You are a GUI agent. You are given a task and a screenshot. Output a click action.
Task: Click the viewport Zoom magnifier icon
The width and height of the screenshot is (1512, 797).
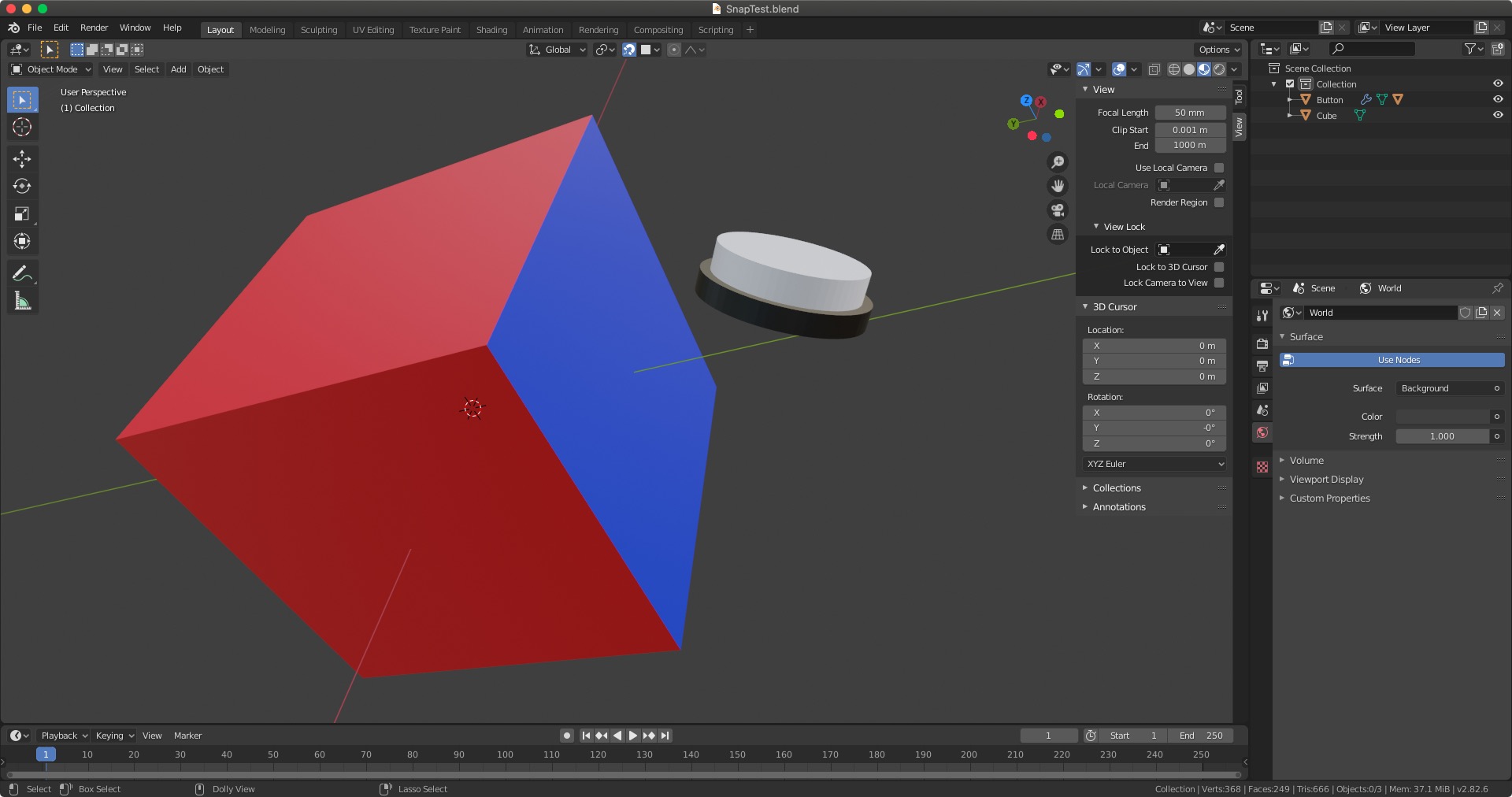[1058, 161]
